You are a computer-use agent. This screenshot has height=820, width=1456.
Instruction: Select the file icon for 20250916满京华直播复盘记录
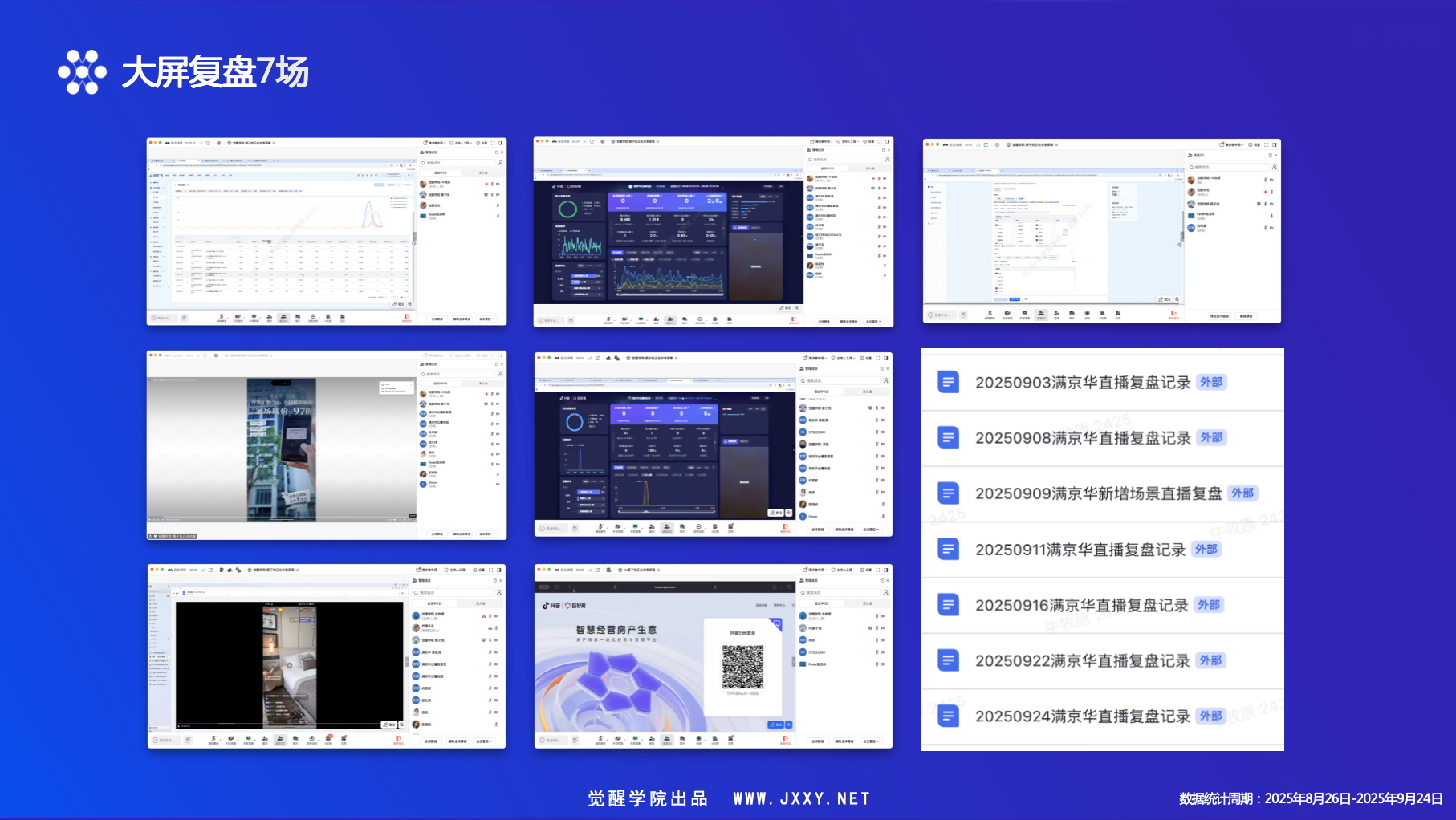pos(948,605)
